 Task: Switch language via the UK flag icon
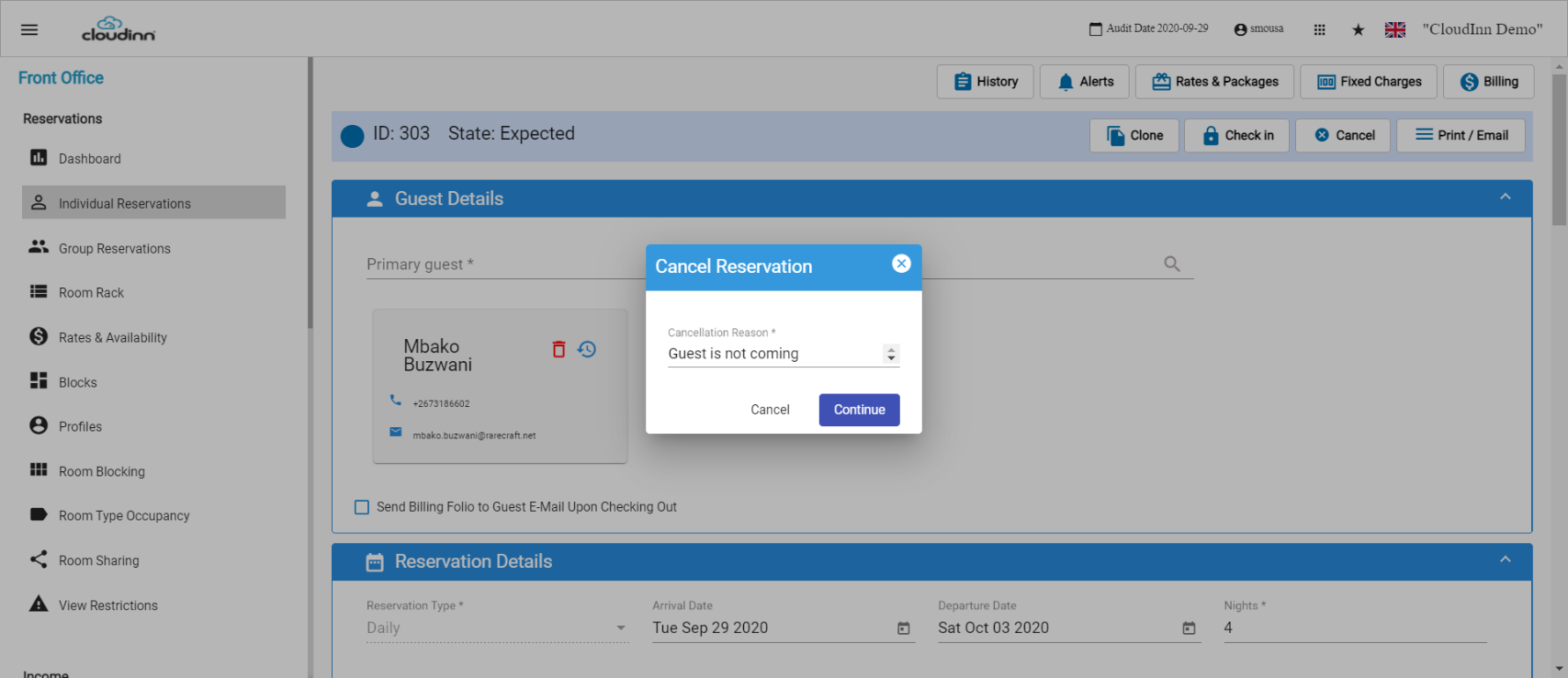pos(1395,29)
